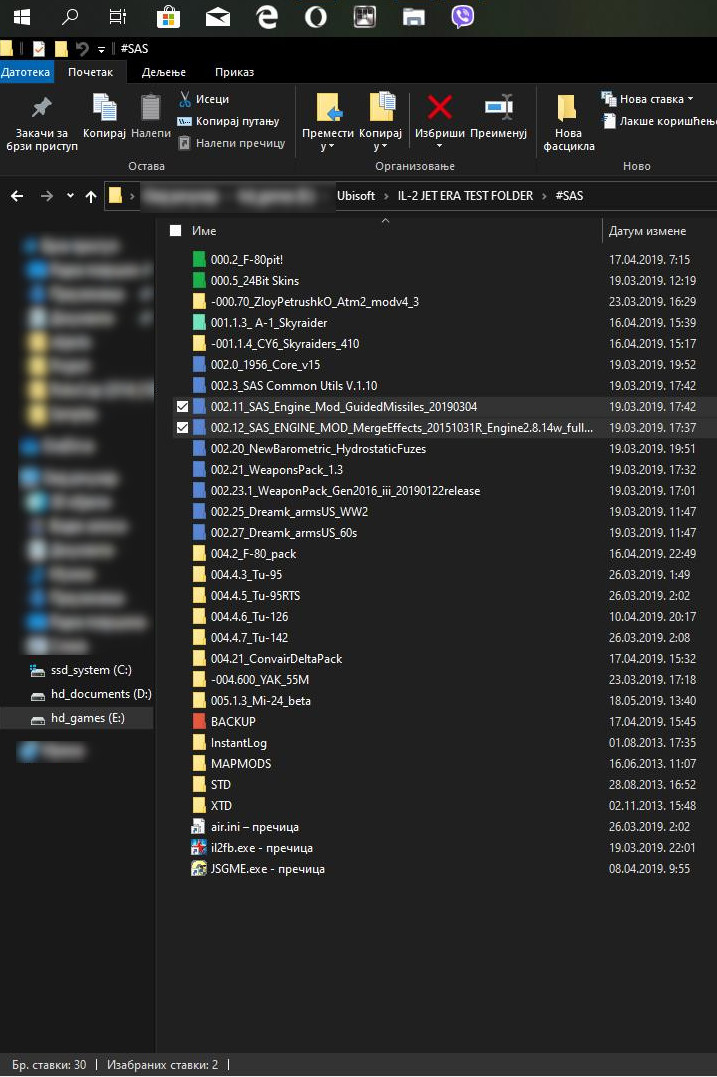
Task: Open recent locations dropdown arrow
Action: click(70, 196)
